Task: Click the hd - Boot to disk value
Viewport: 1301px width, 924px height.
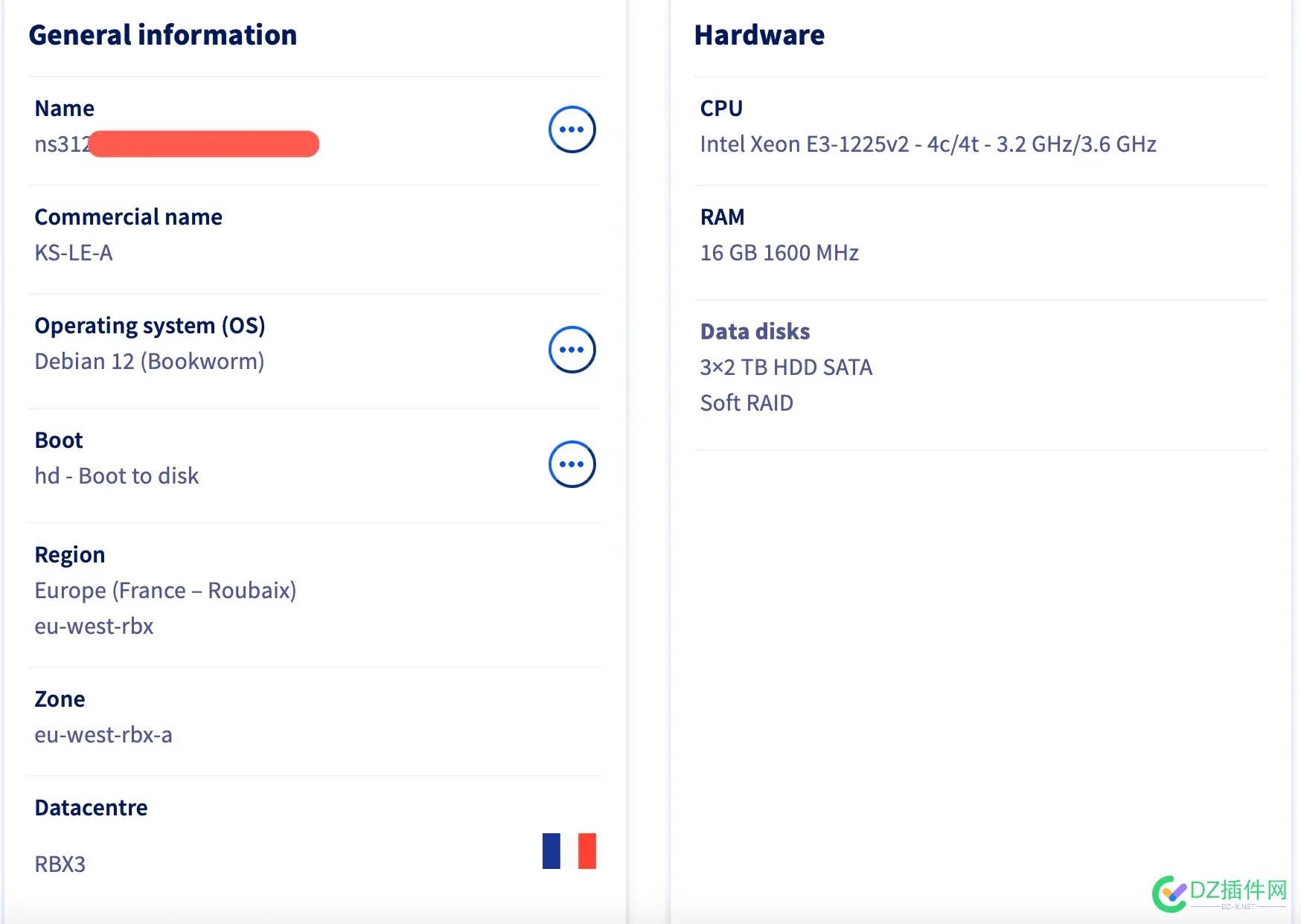Action: (x=117, y=476)
